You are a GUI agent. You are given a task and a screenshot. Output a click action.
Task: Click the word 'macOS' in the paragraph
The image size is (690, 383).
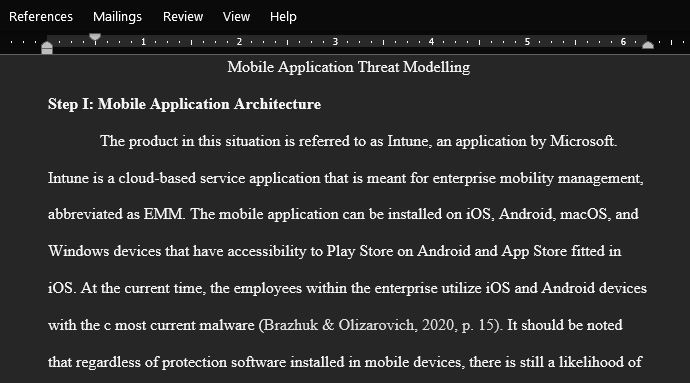pyautogui.click(x=584, y=214)
